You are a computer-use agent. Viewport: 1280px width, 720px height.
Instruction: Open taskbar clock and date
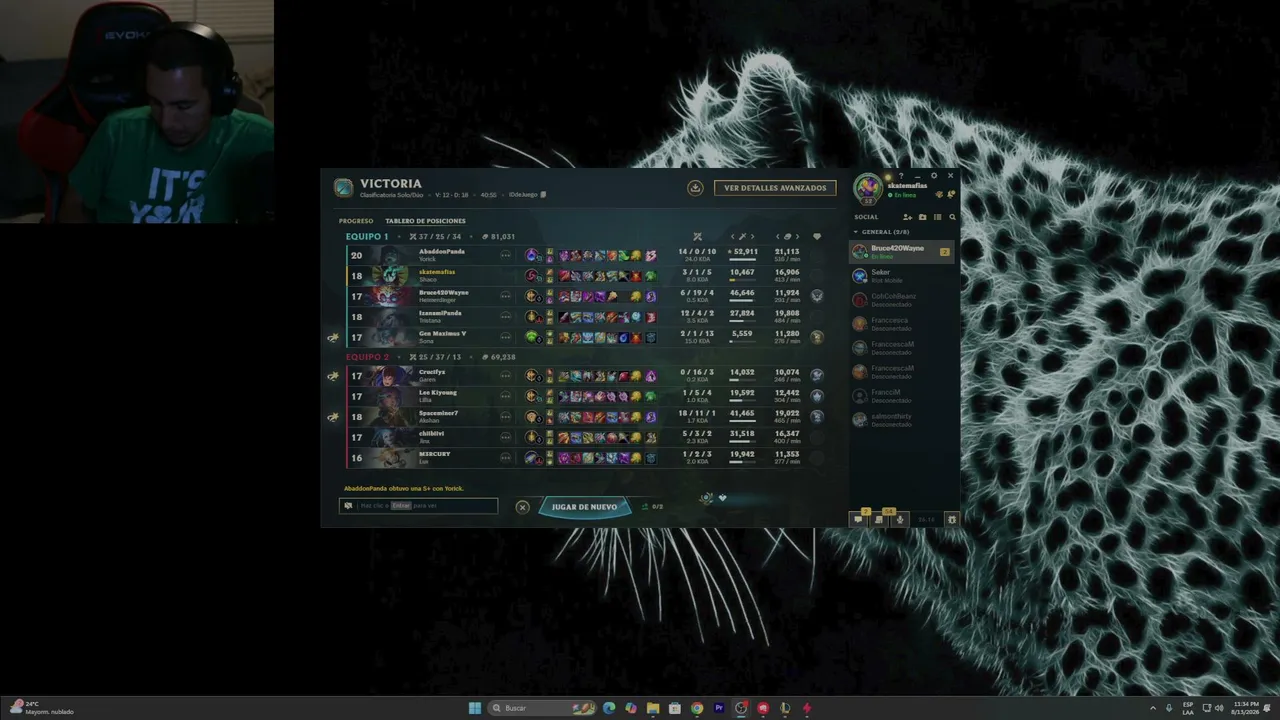click(1246, 708)
